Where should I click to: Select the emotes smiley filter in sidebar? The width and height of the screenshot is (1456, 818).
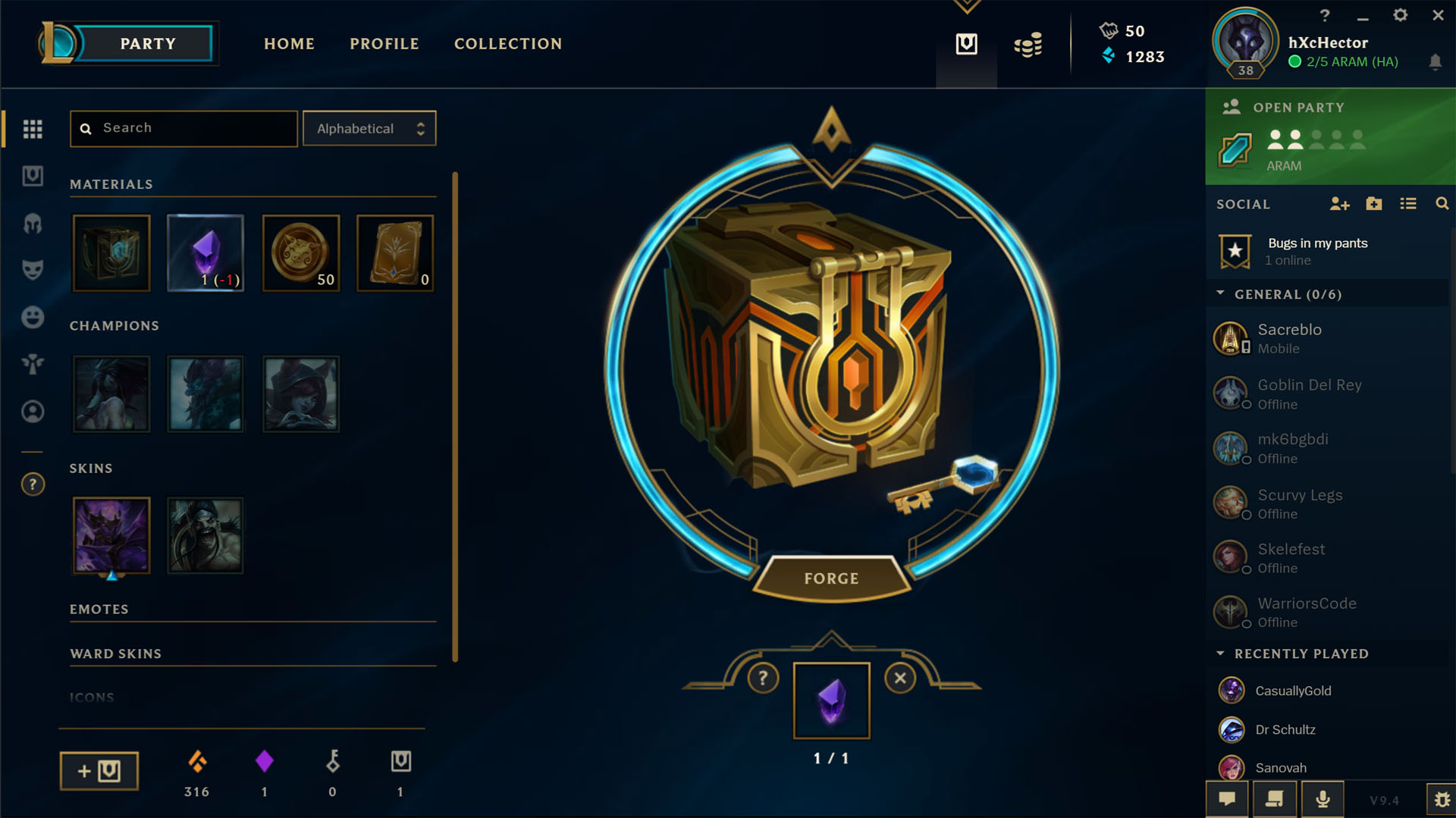[33, 317]
